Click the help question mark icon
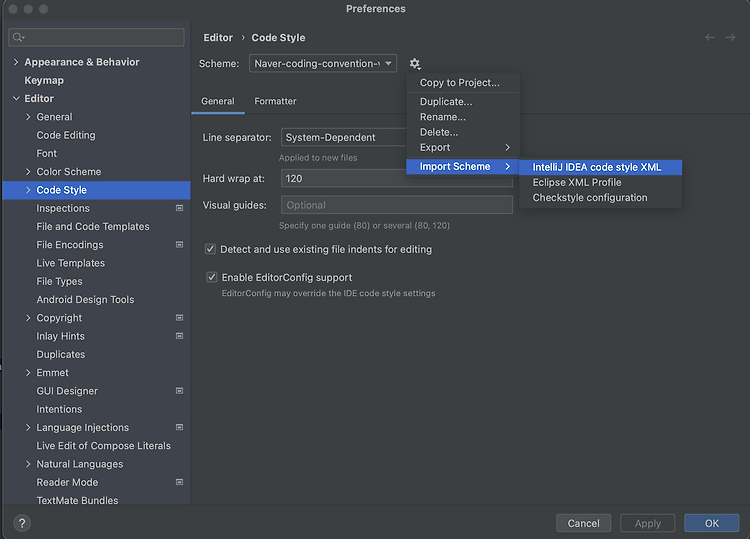The width and height of the screenshot is (750, 539). point(22,523)
